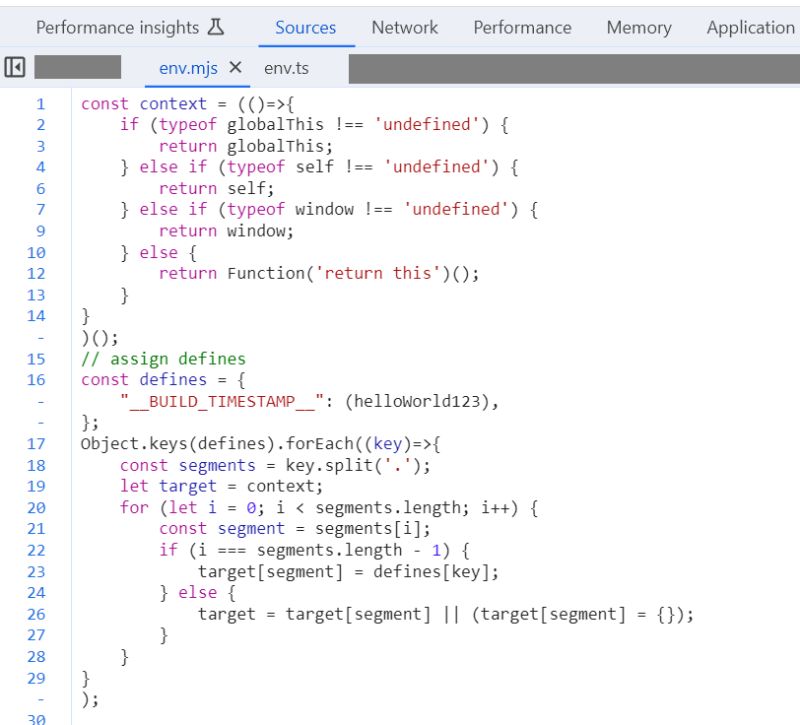The width and height of the screenshot is (800, 725).
Task: Open the Network panel
Action: coord(404,27)
